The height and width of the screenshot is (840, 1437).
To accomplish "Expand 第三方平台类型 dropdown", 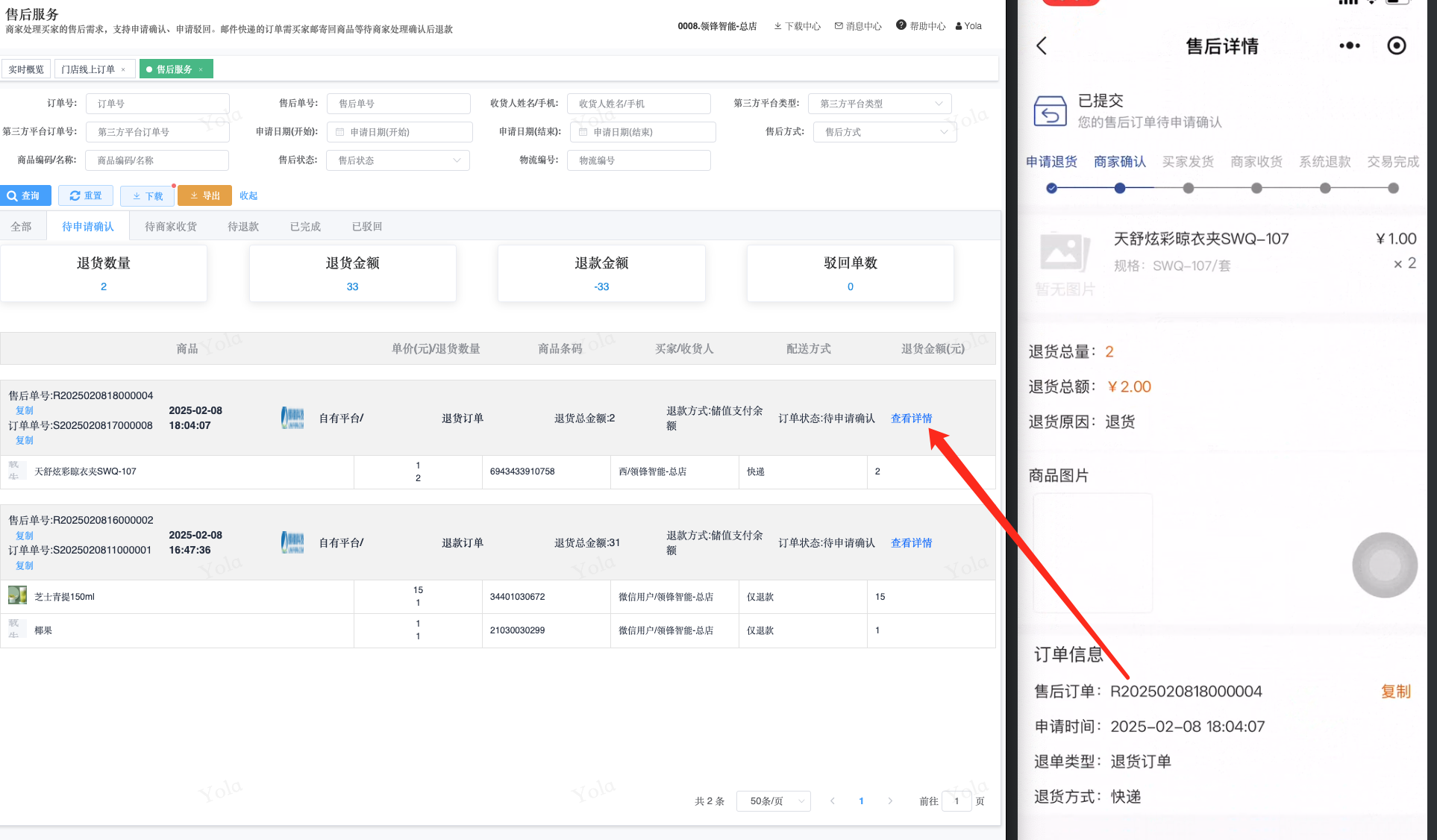I will pos(880,104).
